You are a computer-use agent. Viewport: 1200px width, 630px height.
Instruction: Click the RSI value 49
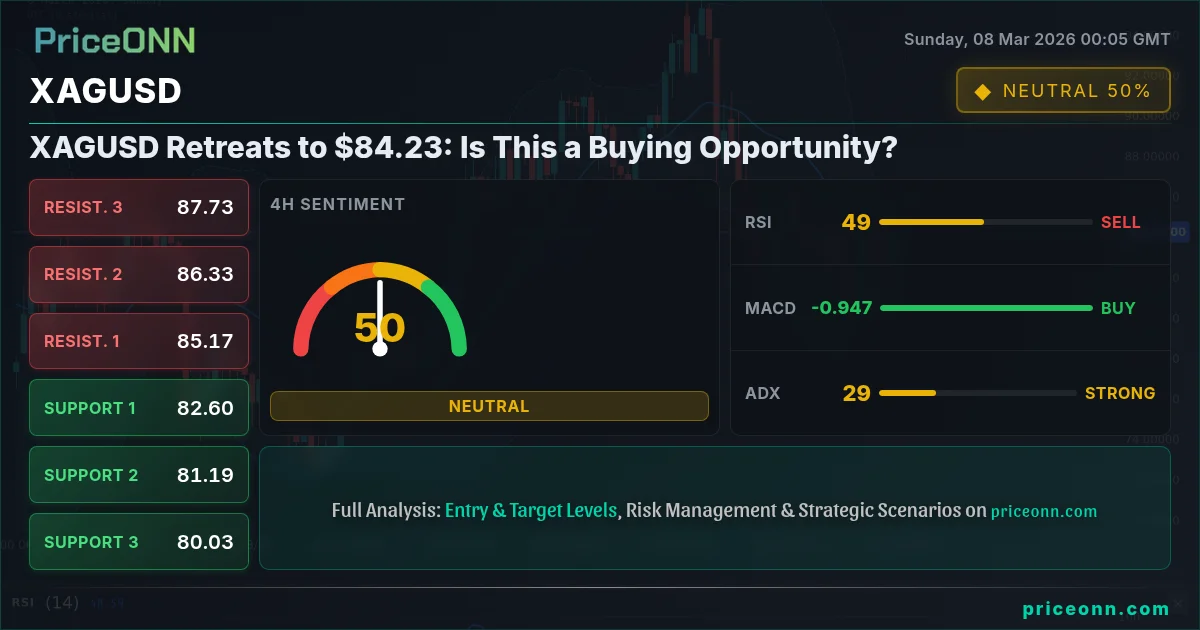[856, 222]
